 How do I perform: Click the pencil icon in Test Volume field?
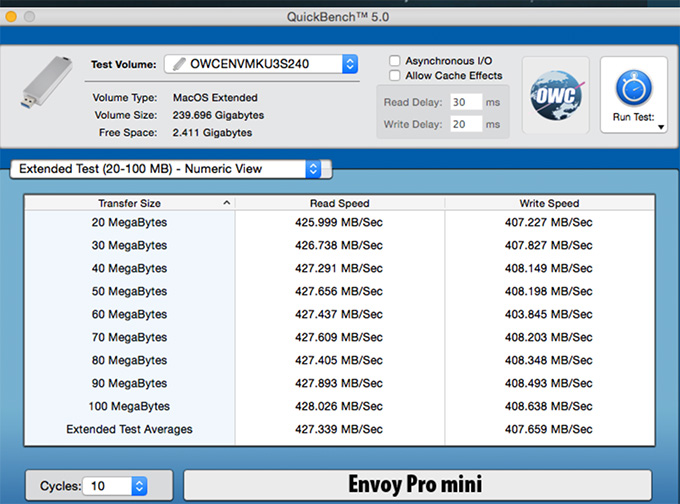[x=179, y=64]
